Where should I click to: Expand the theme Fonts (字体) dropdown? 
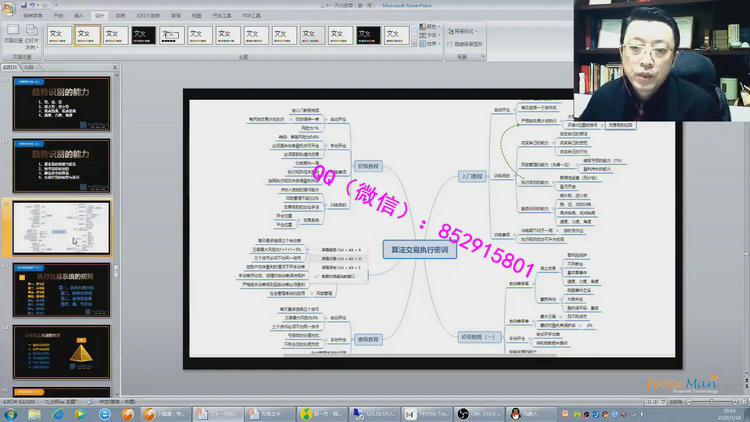430,36
